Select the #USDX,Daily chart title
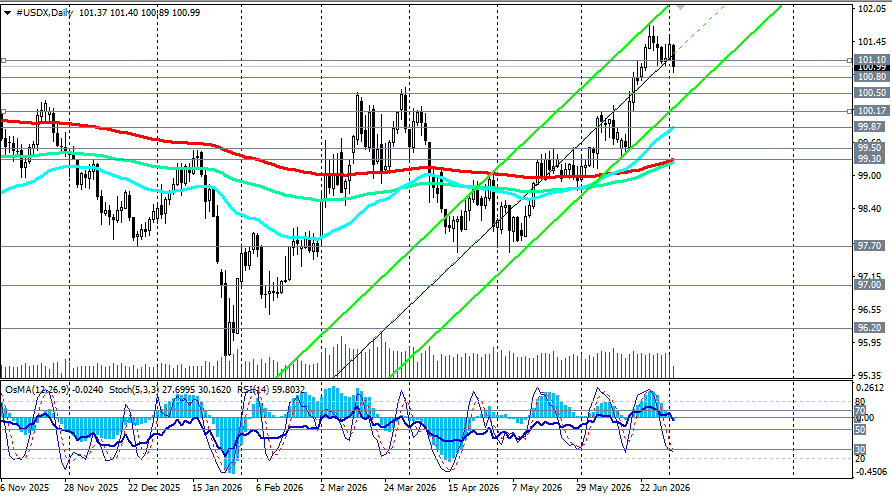This screenshot has width=892, height=499. [44, 13]
